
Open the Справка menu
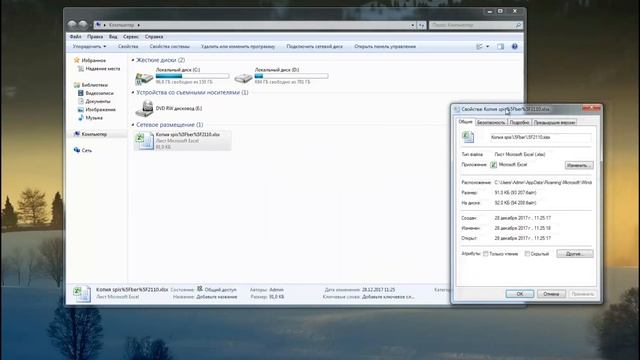click(154, 37)
